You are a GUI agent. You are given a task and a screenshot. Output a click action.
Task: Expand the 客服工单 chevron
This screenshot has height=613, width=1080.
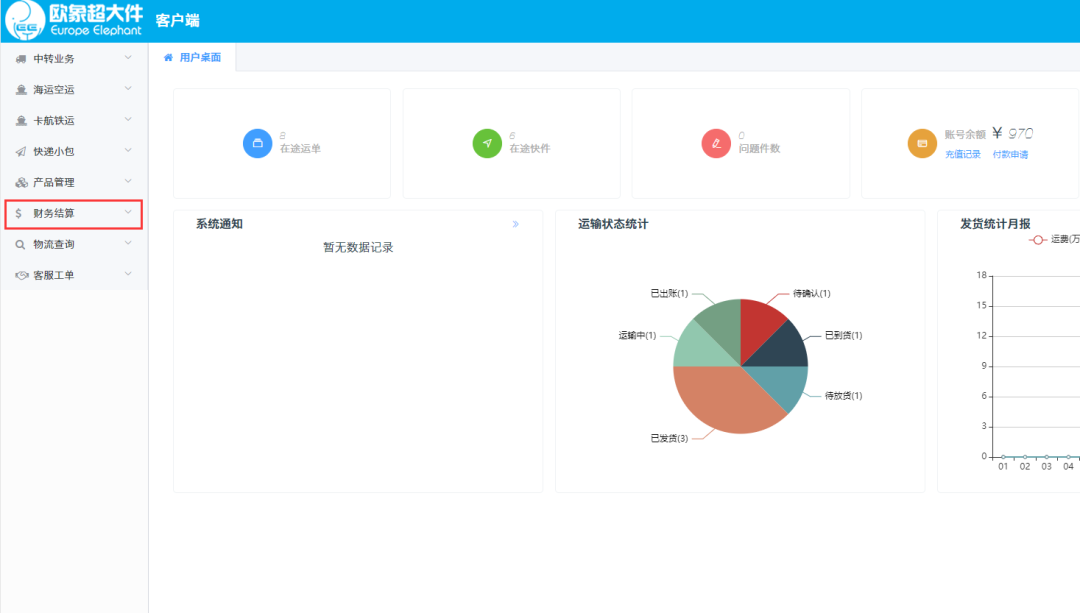coord(128,274)
